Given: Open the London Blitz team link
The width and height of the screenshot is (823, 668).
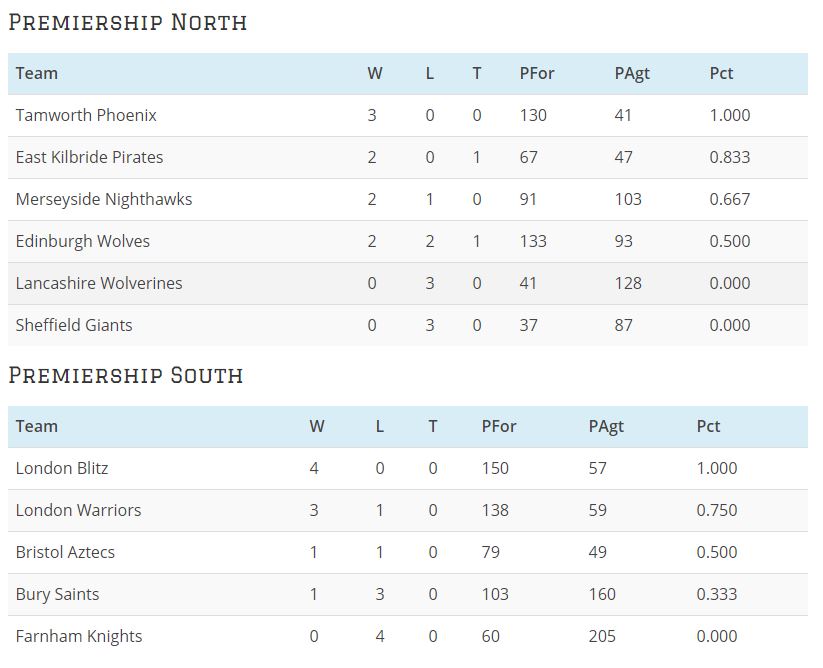Looking at the screenshot, I should tap(62, 468).
